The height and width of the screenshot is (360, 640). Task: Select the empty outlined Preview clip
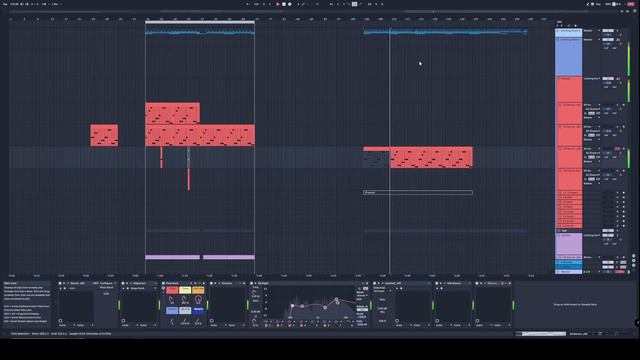pos(418,192)
